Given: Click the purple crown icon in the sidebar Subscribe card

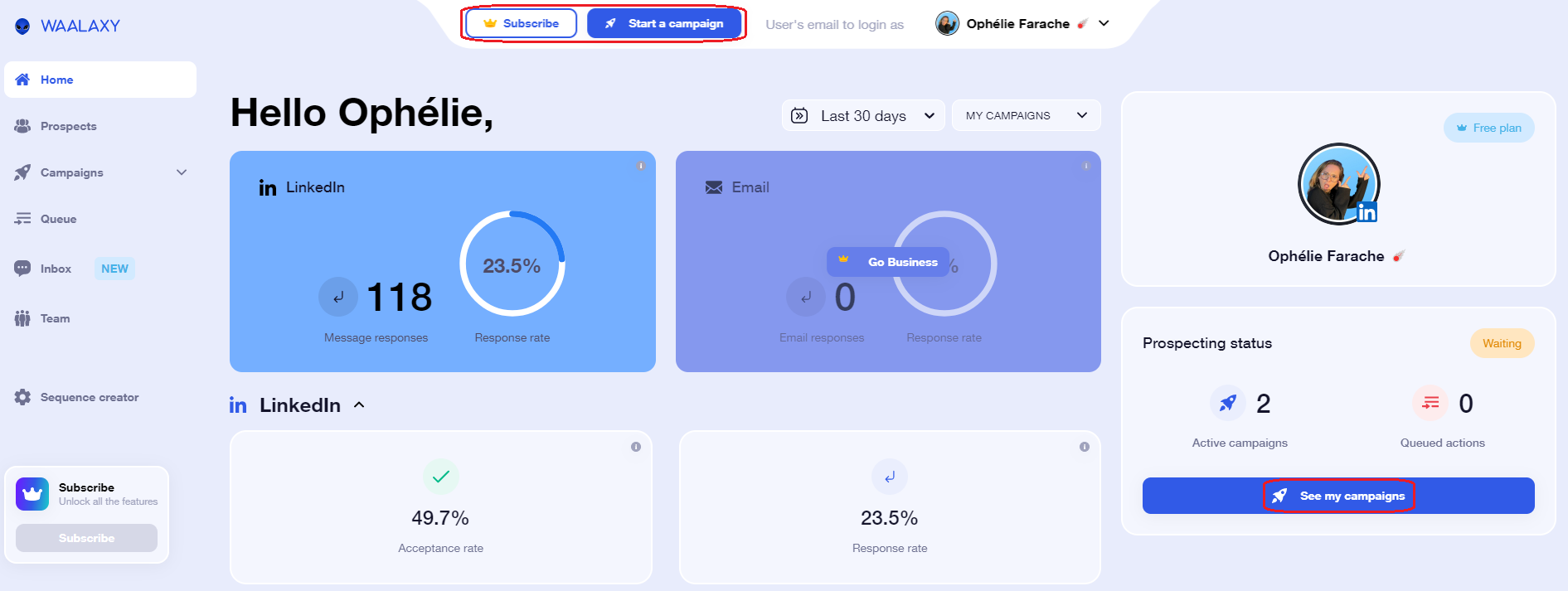Looking at the screenshot, I should click(x=32, y=494).
